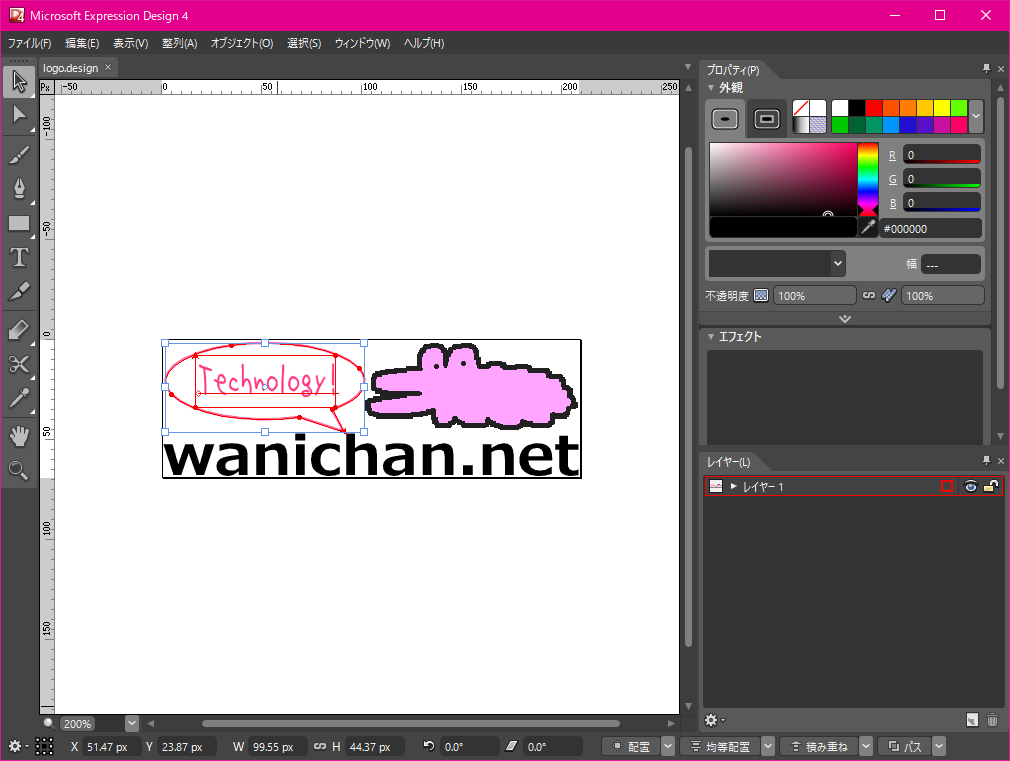Switch to the stroke appearance tab
This screenshot has width=1010, height=761.
tap(767, 119)
